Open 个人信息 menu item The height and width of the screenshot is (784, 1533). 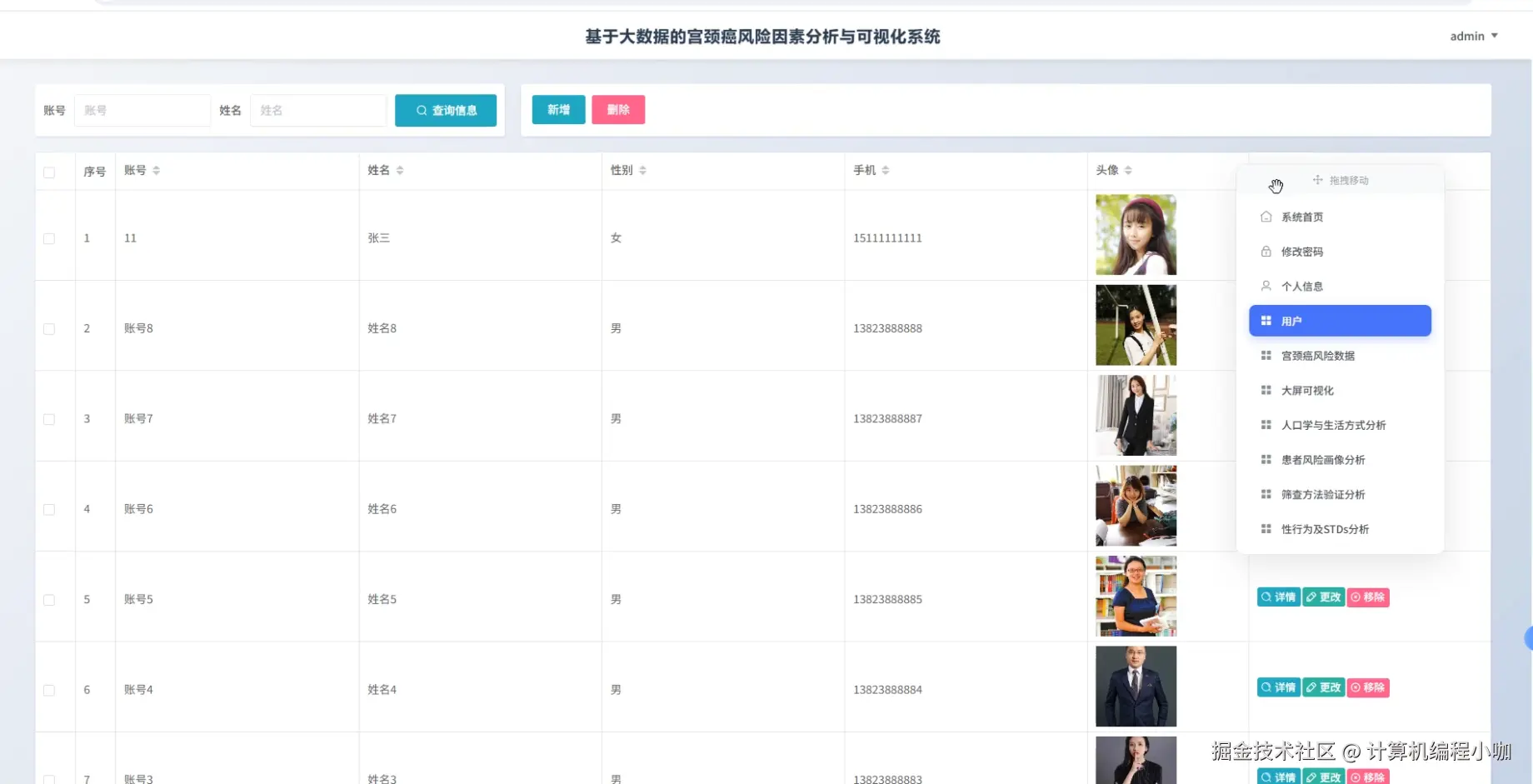pyautogui.click(x=1340, y=286)
